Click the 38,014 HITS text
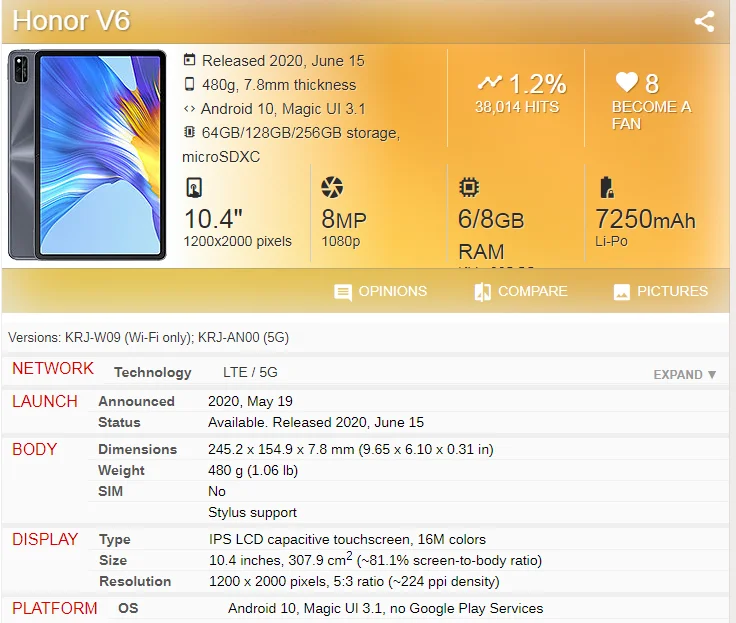The image size is (736, 623). [517, 107]
